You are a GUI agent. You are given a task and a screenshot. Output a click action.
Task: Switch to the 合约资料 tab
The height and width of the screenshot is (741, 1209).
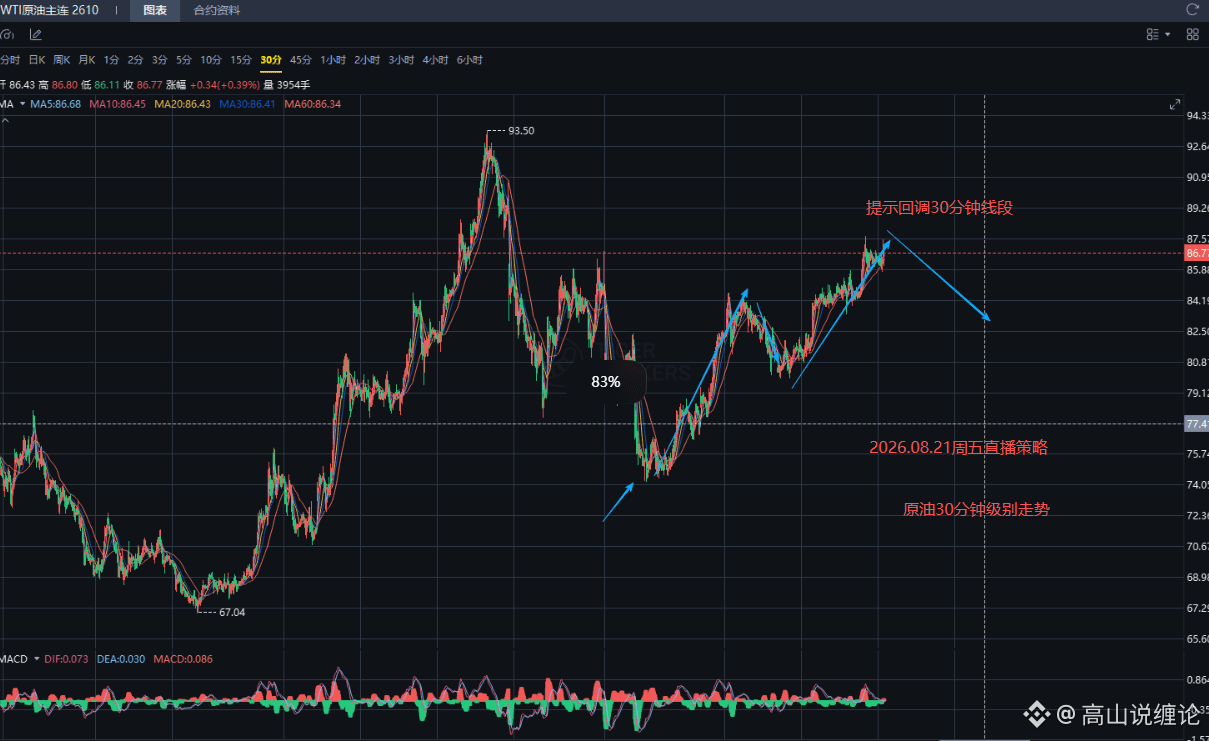click(x=217, y=11)
